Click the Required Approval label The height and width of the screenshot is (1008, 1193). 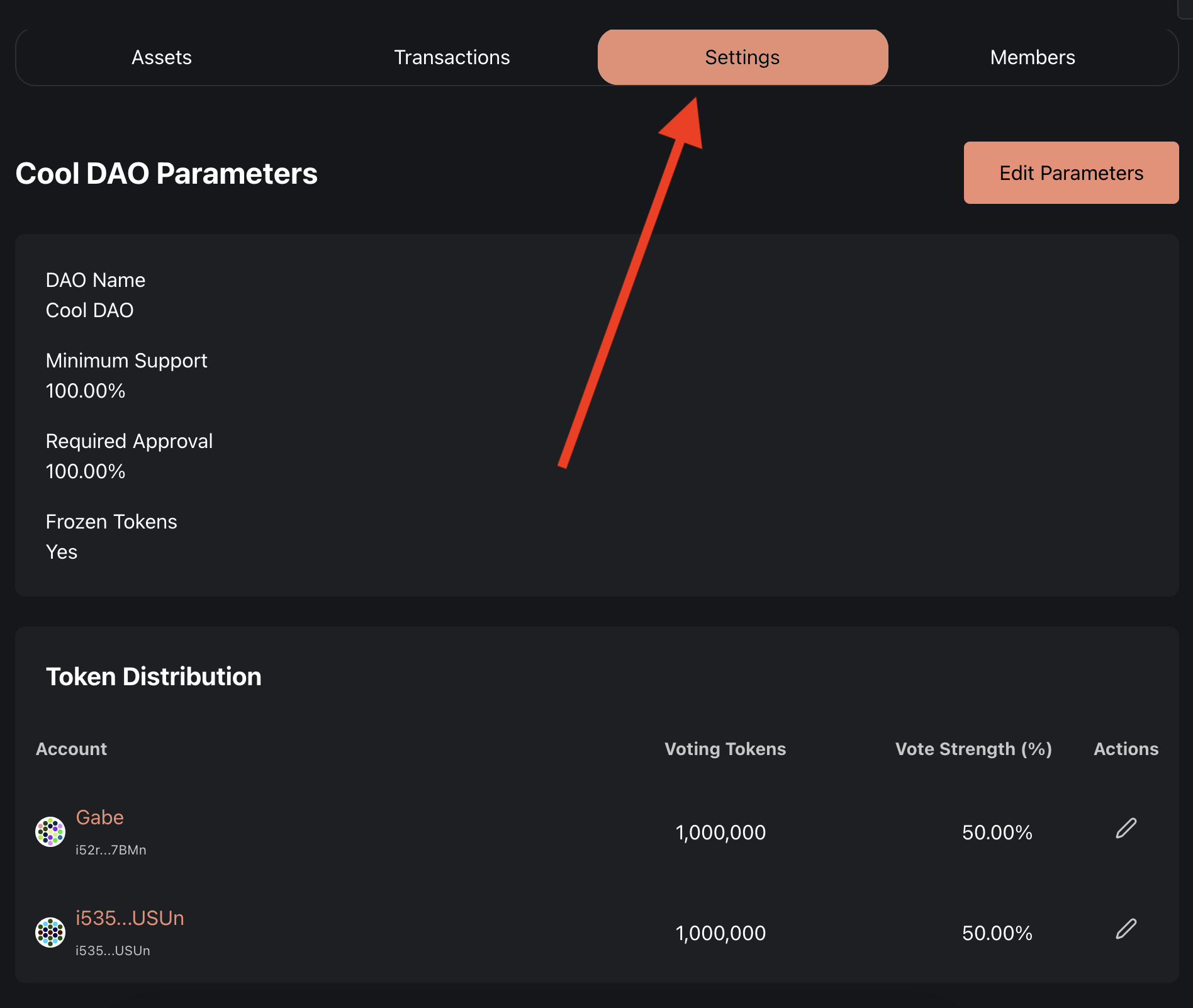[129, 441]
